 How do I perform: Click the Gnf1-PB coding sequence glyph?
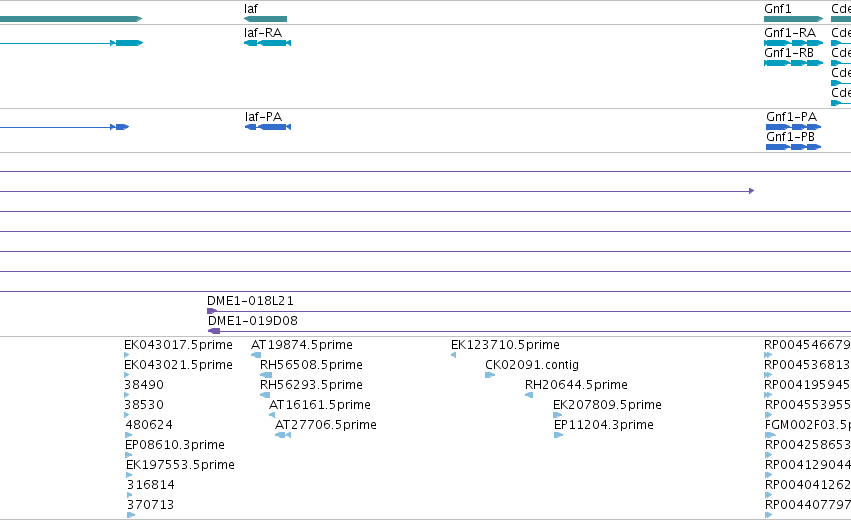pyautogui.click(x=793, y=147)
